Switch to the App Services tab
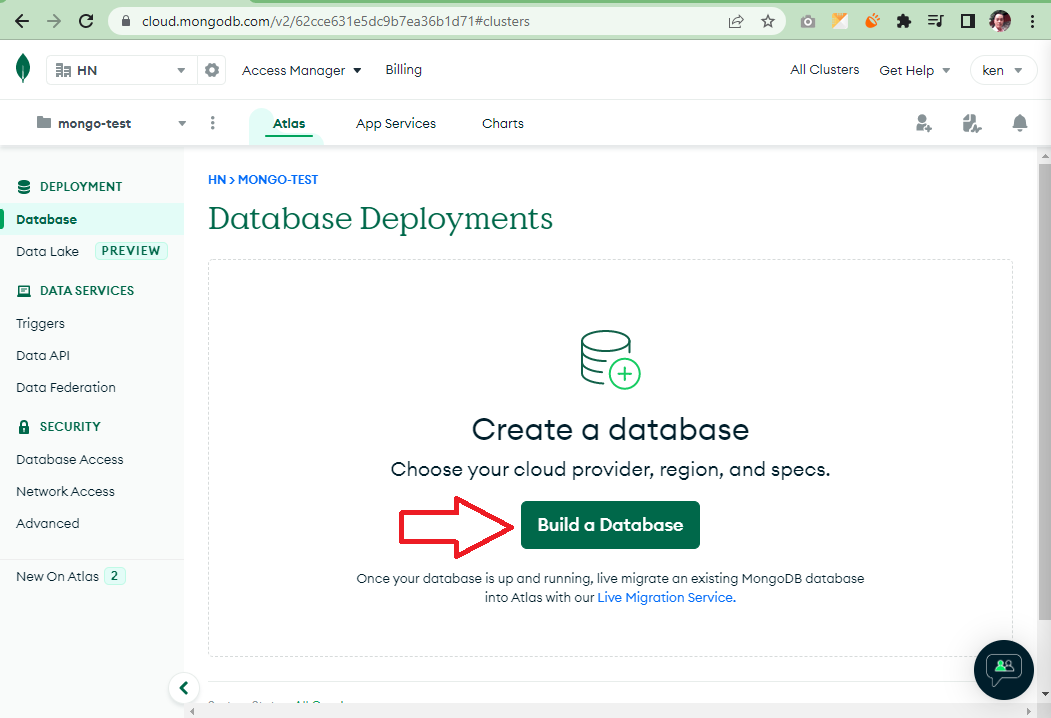The image size is (1051, 718). [395, 122]
